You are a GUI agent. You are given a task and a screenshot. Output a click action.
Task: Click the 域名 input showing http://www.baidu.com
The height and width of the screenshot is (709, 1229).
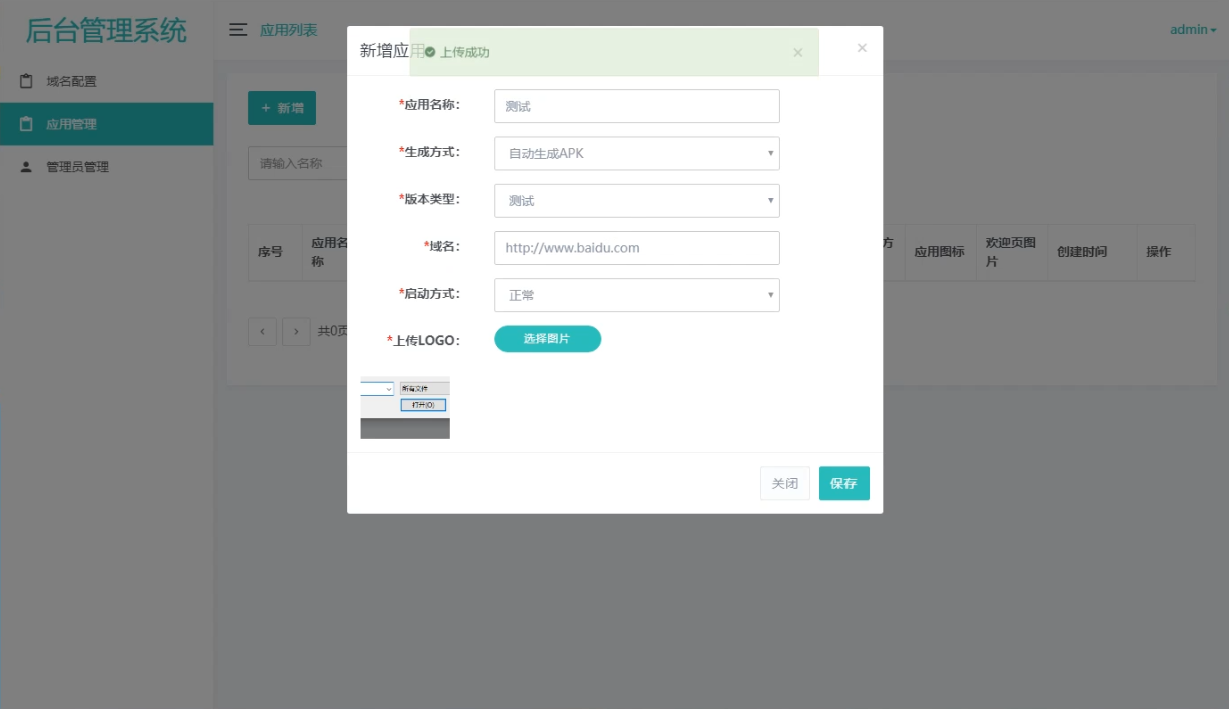[x=637, y=247]
